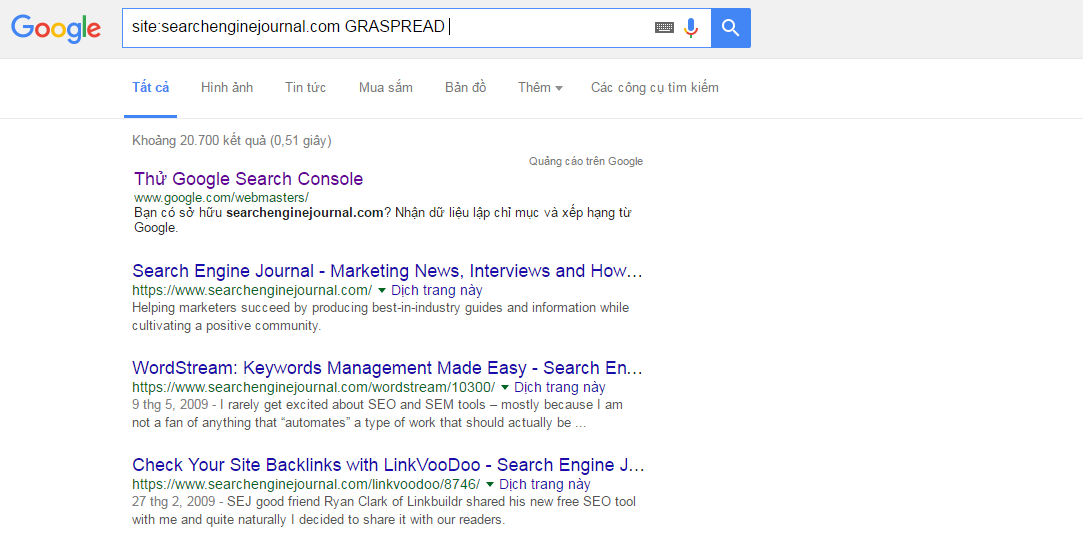Select the '27 thg 2, 2009' date text
The height and width of the screenshot is (547, 1083).
click(173, 502)
